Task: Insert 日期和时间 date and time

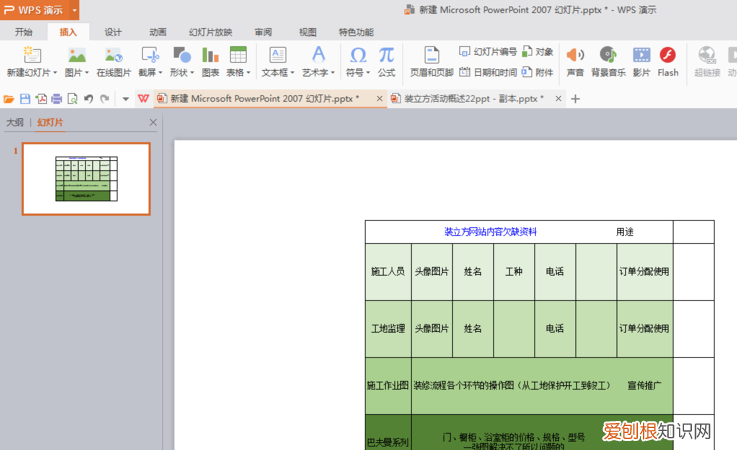Action: [x=488, y=72]
